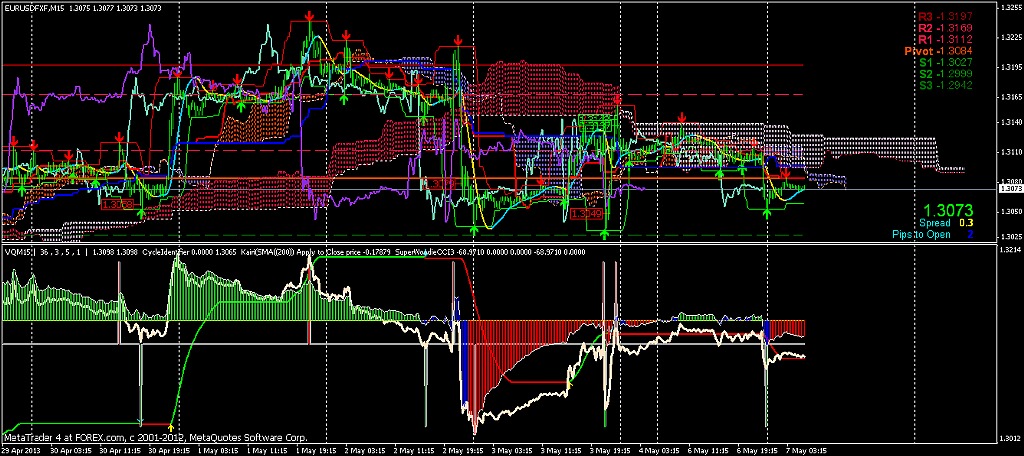This screenshot has height=456, width=1024.
Task: Click the MetaTrader 4 copyright text
Action: (155, 438)
